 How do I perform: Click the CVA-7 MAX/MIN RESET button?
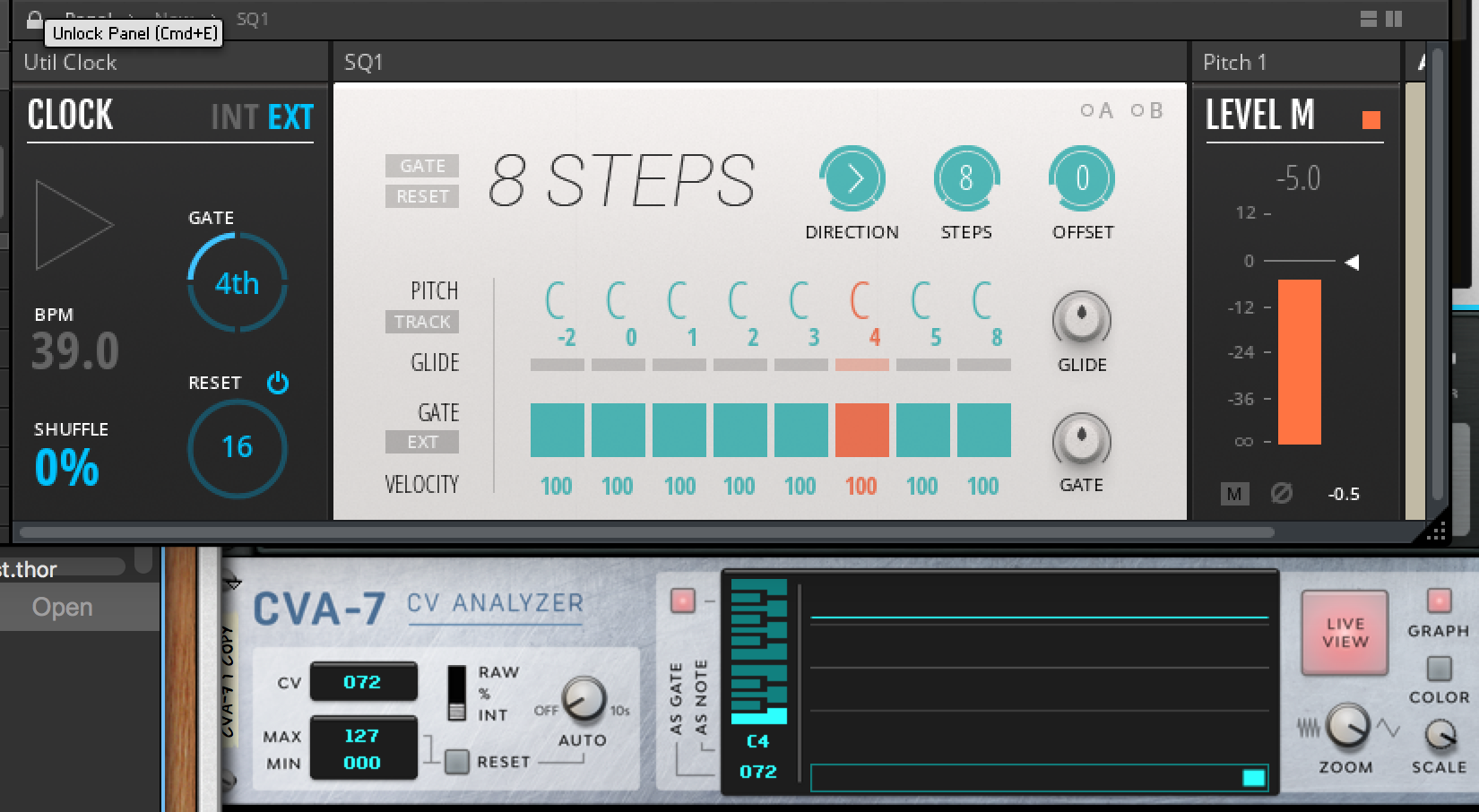tap(457, 762)
